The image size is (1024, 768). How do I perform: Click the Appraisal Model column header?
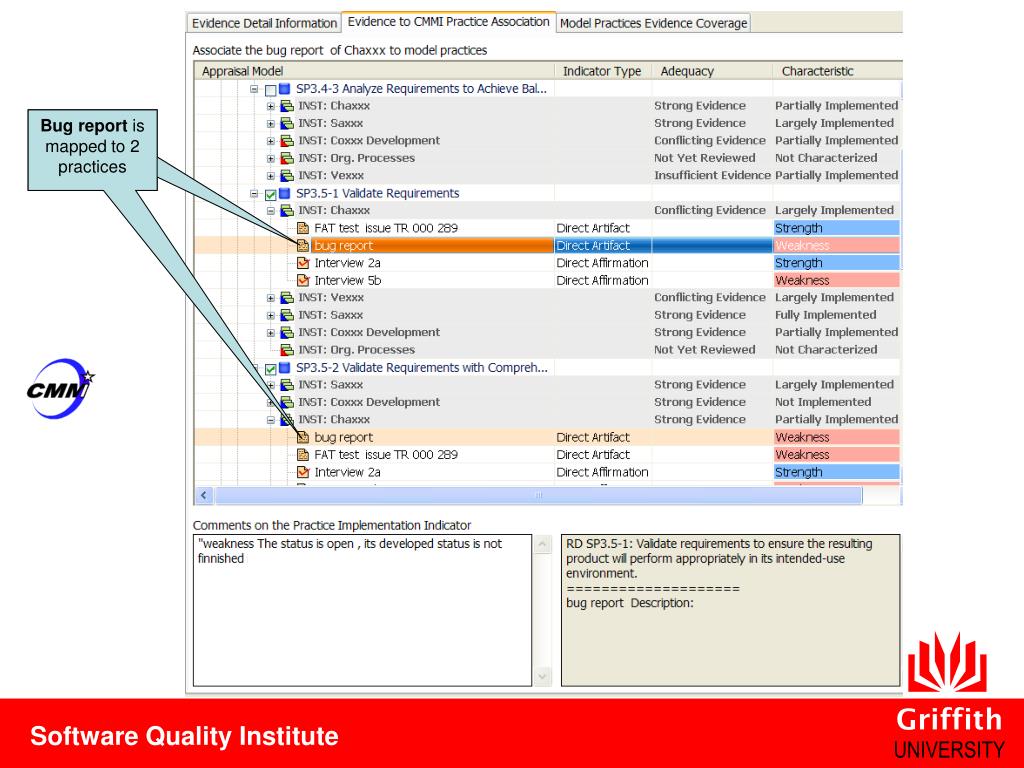[x=374, y=71]
